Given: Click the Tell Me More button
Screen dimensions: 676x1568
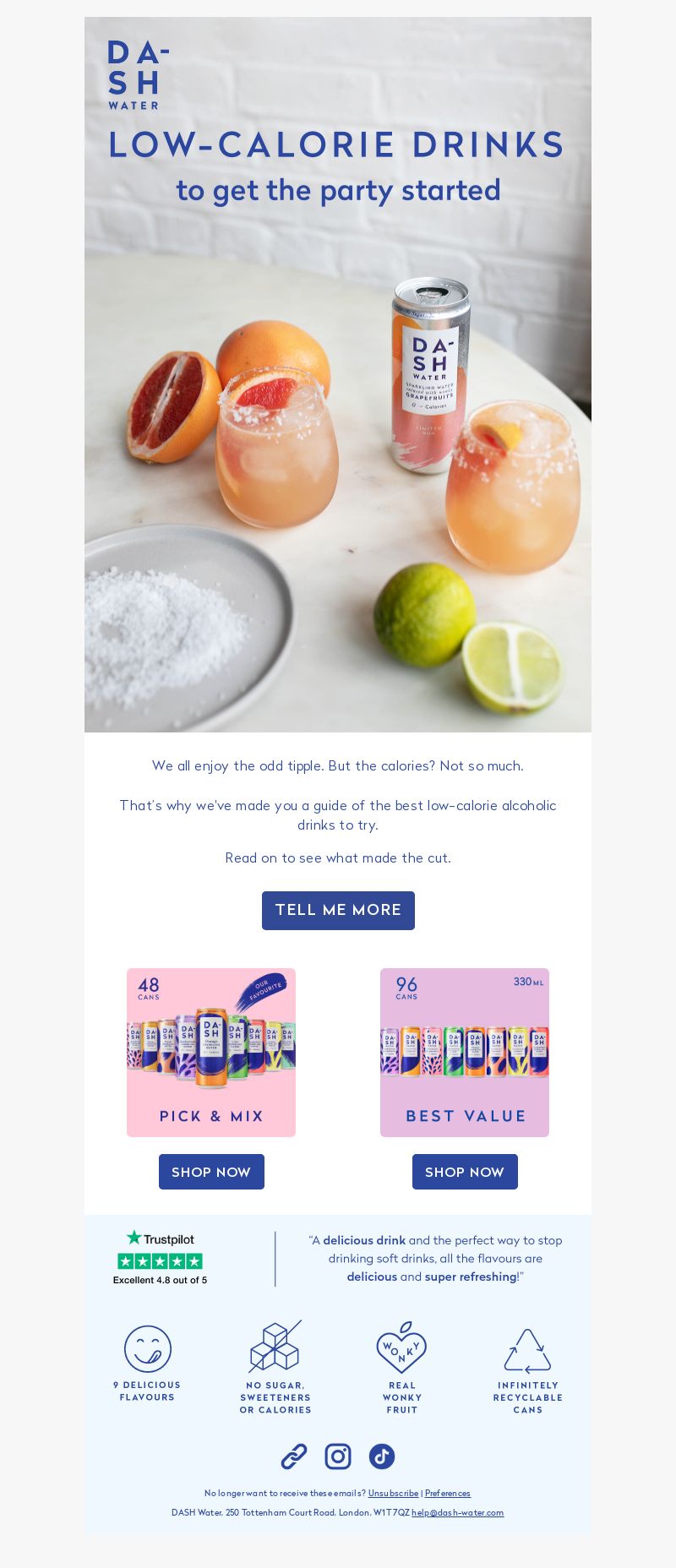Looking at the screenshot, I should [x=338, y=911].
